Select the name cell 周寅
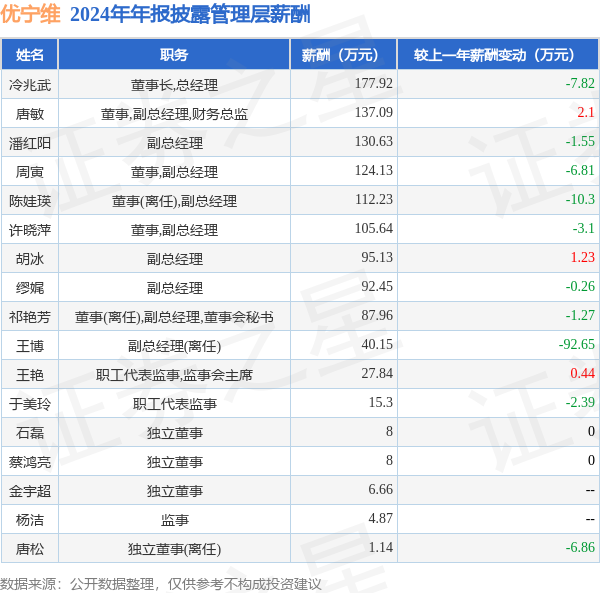This screenshot has width=600, height=593. point(29,172)
